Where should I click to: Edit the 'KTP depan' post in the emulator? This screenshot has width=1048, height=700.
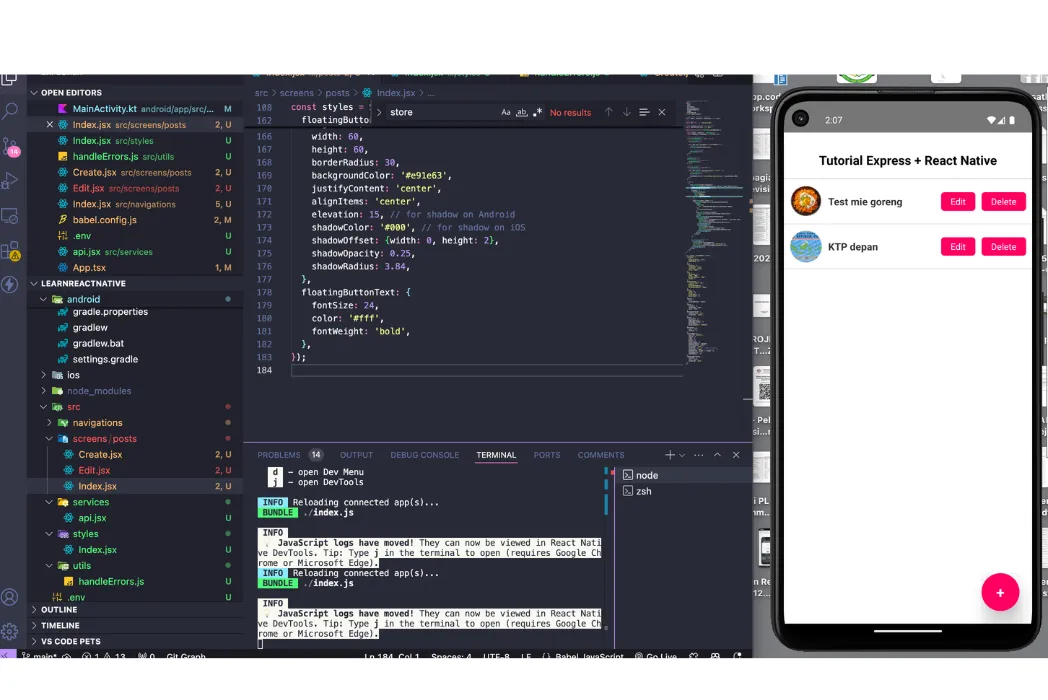coord(957,247)
